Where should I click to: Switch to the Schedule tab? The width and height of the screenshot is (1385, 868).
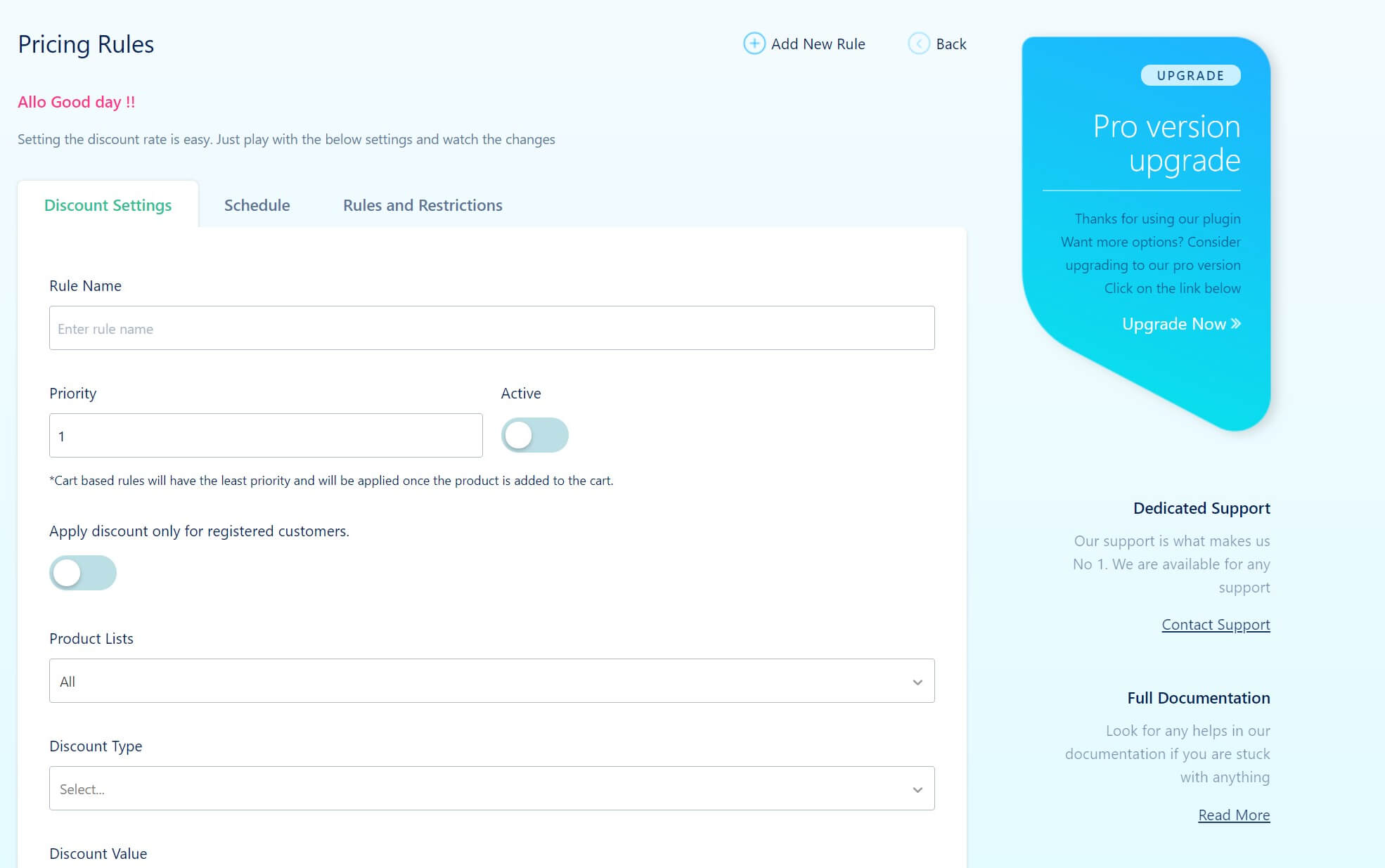pos(257,204)
